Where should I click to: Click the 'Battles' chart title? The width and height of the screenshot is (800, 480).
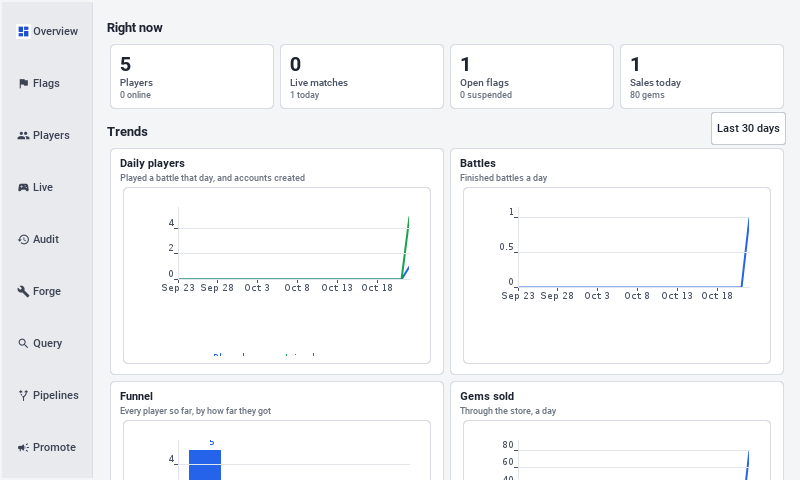tap(478, 163)
